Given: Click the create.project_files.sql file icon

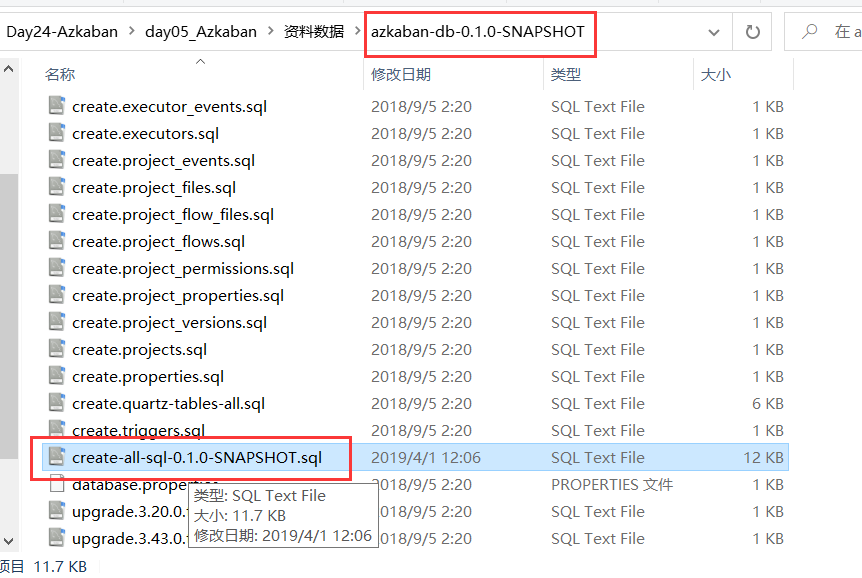Looking at the screenshot, I should (57, 186).
